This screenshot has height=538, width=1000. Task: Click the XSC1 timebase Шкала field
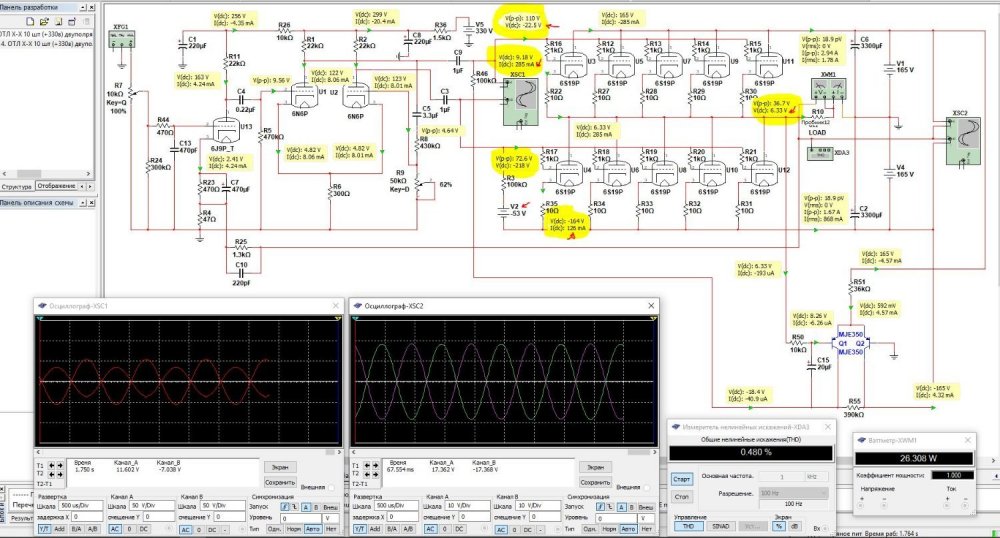click(79, 506)
